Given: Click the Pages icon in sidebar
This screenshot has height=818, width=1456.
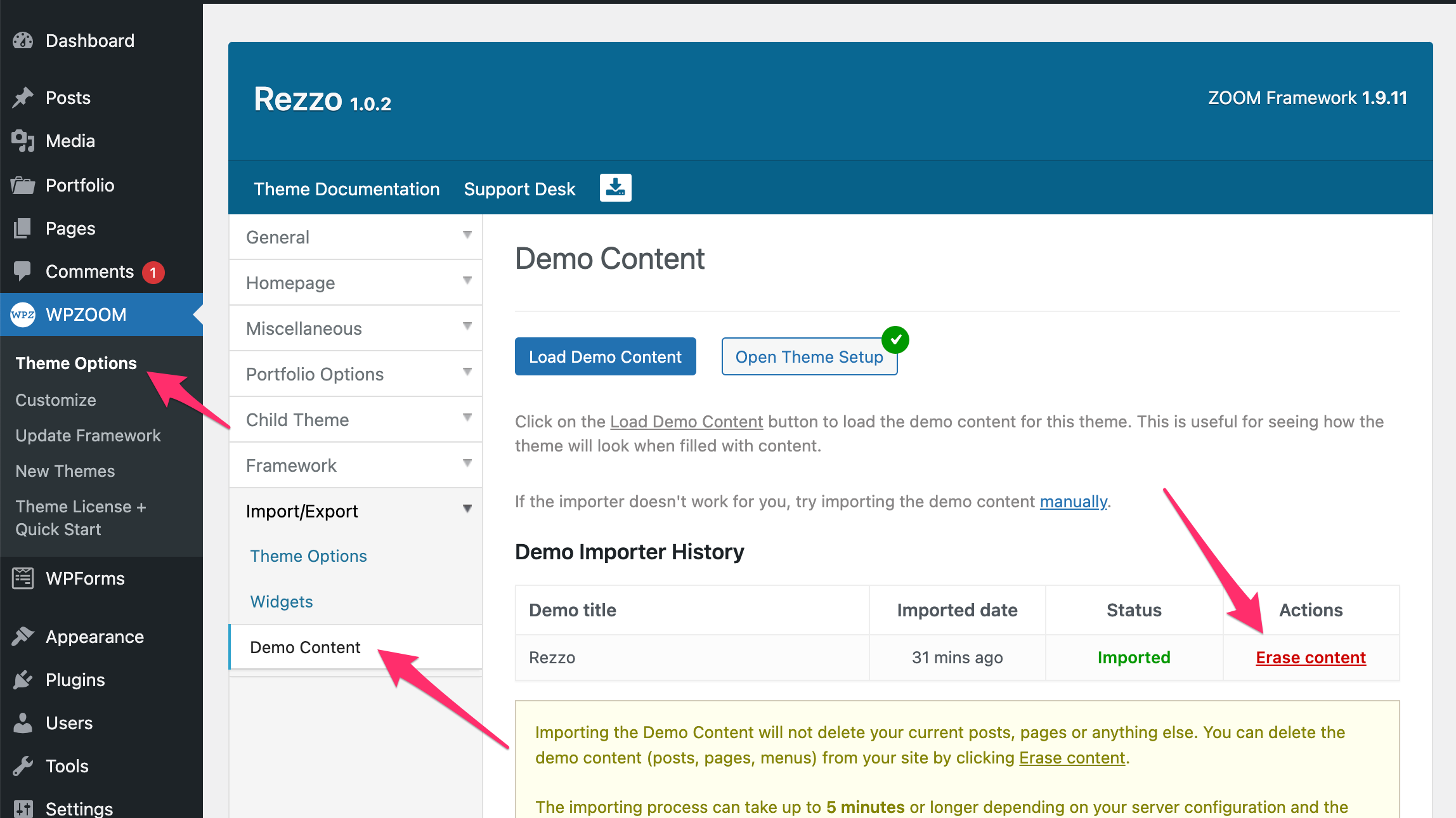Looking at the screenshot, I should [x=23, y=228].
